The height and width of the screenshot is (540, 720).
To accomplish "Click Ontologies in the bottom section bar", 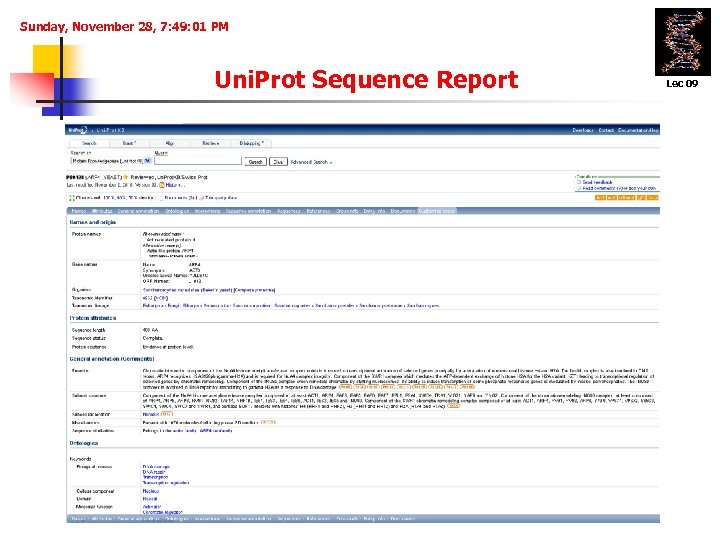I will (x=177, y=519).
